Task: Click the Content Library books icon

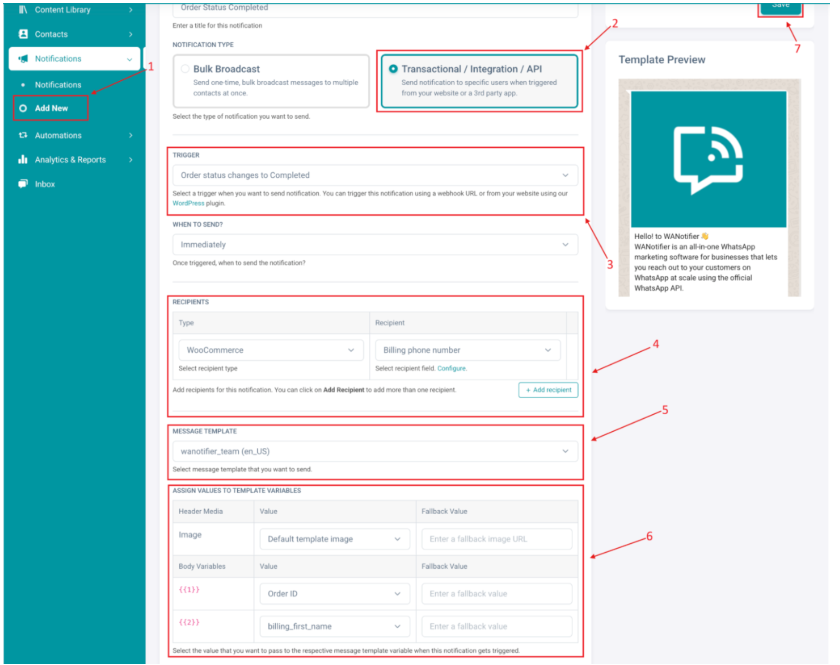Action: 23,10
